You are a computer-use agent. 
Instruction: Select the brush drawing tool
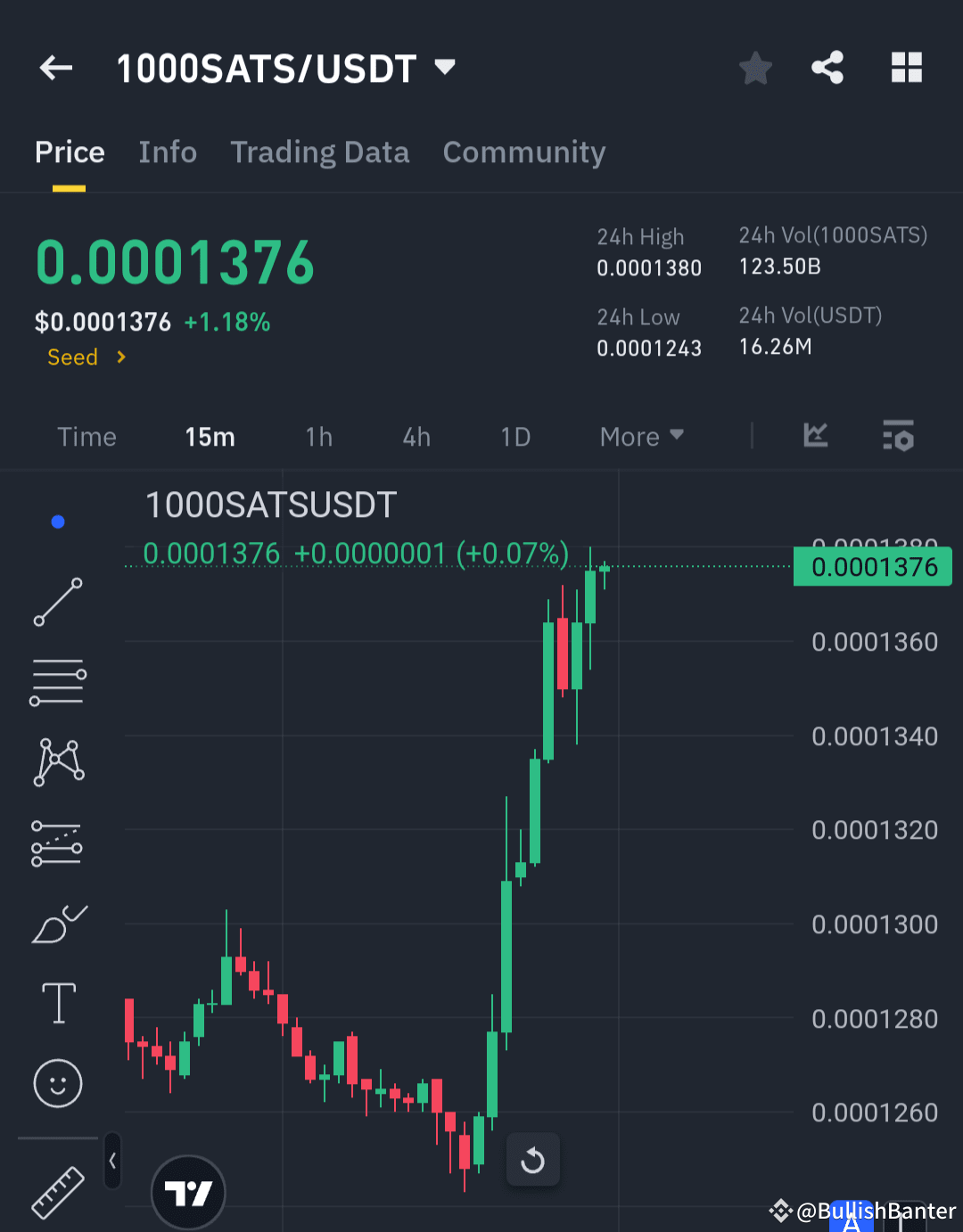pos(57,924)
